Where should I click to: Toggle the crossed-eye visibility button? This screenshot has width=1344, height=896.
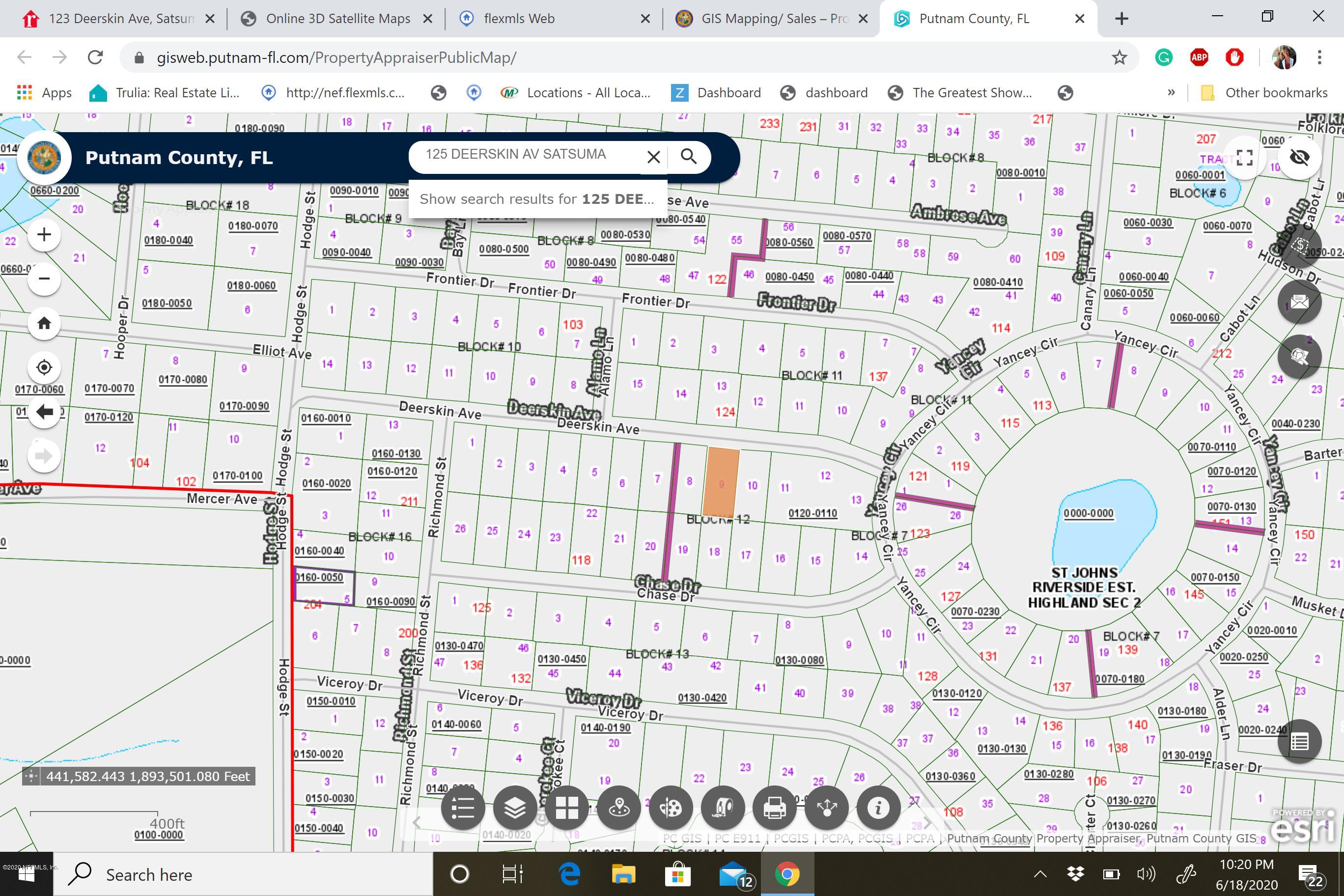[x=1299, y=157]
